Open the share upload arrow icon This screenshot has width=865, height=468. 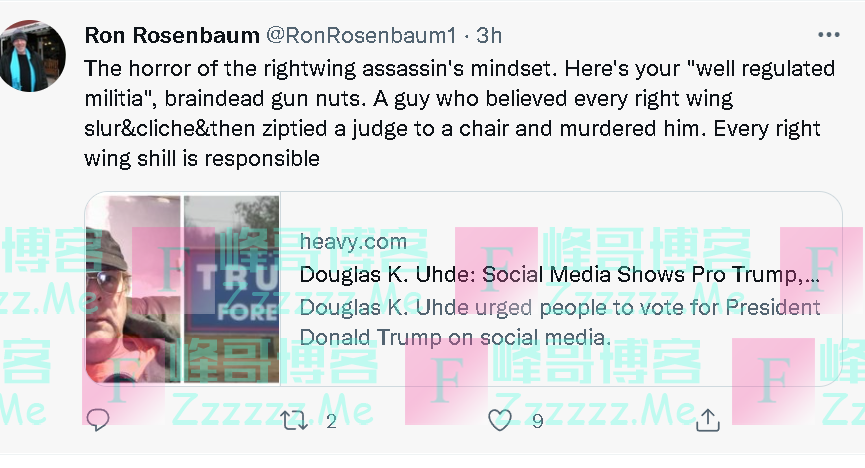tap(707, 421)
